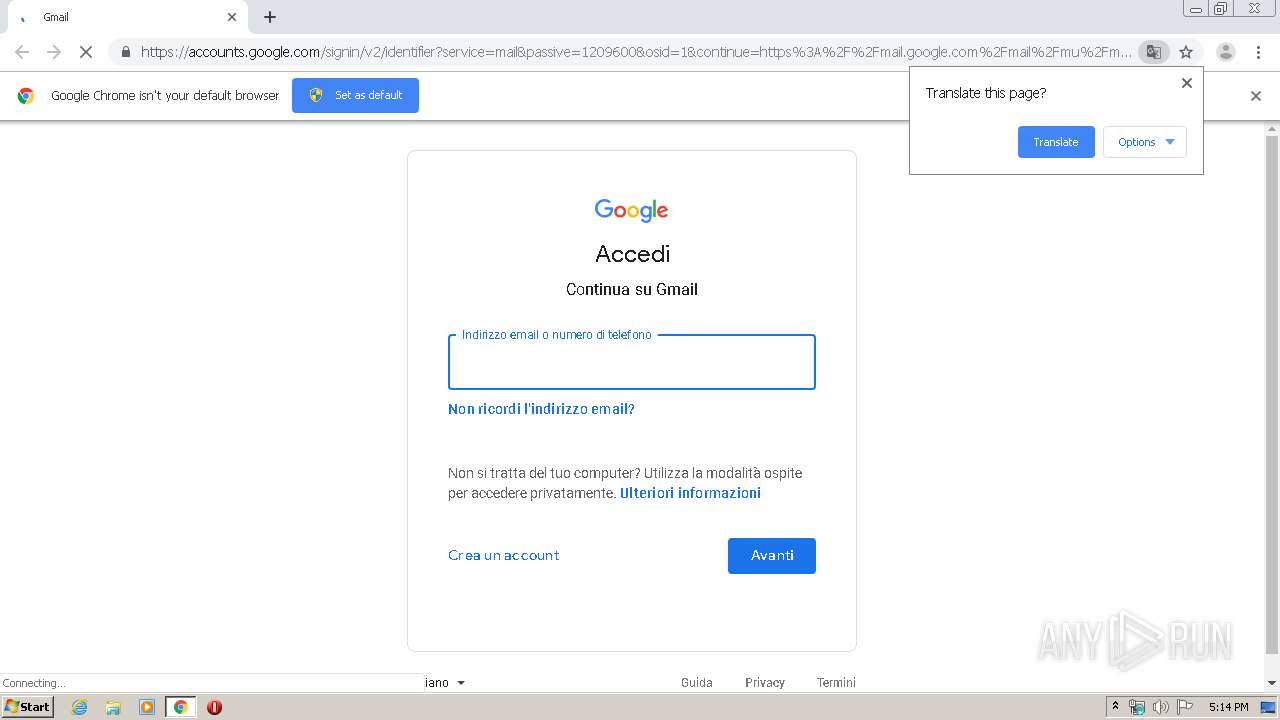Close the Translate this page popup
Image resolution: width=1280 pixels, height=720 pixels.
coord(1187,83)
